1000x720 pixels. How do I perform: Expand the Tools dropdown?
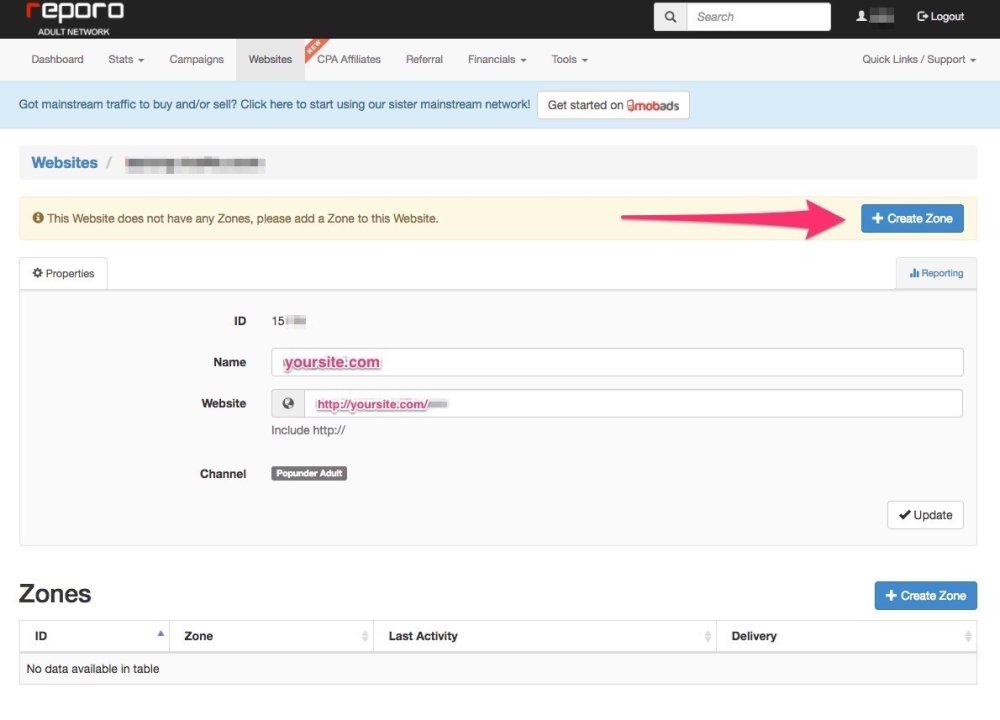tap(570, 59)
